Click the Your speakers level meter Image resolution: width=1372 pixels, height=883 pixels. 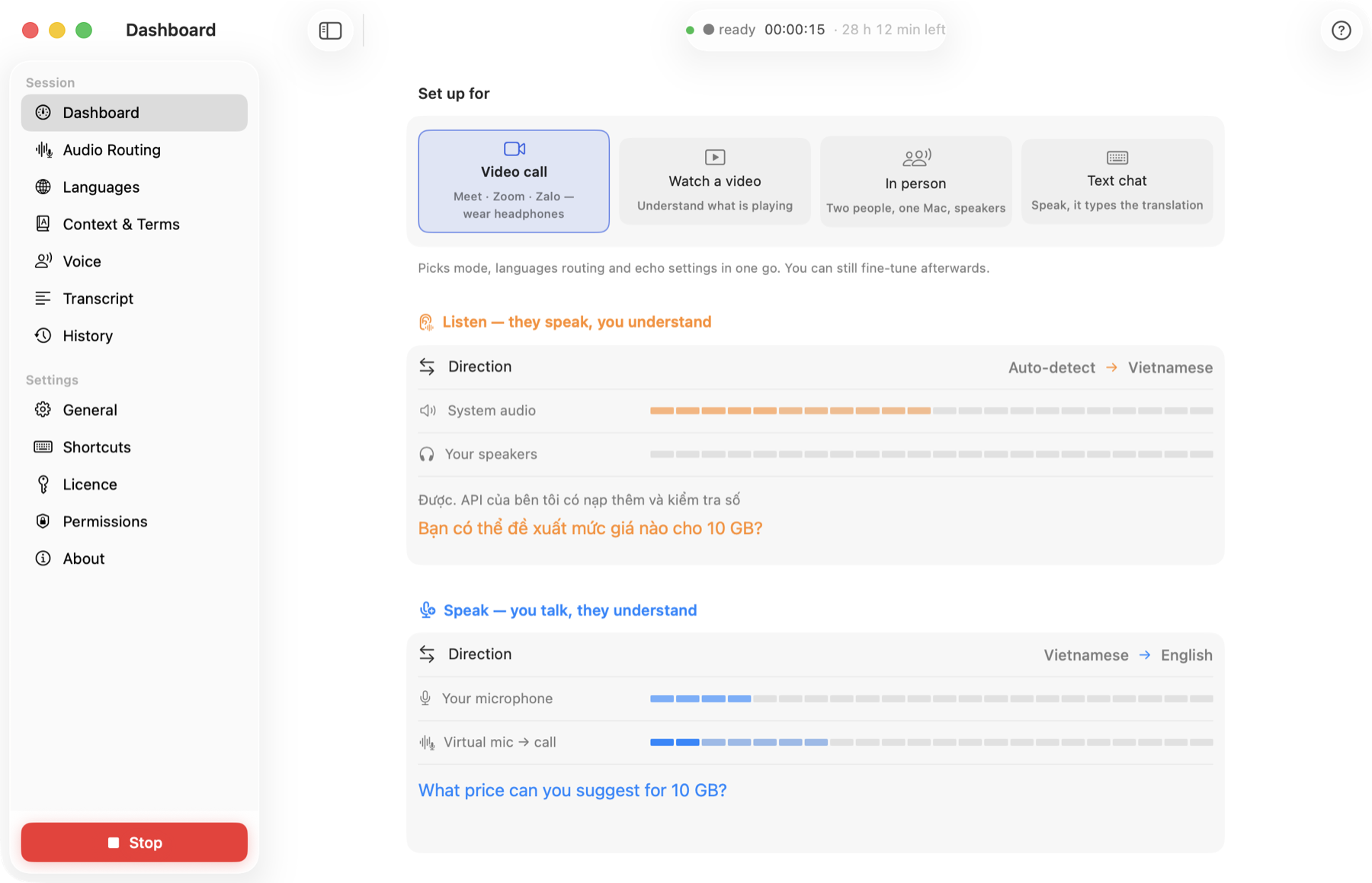pyautogui.click(x=931, y=454)
